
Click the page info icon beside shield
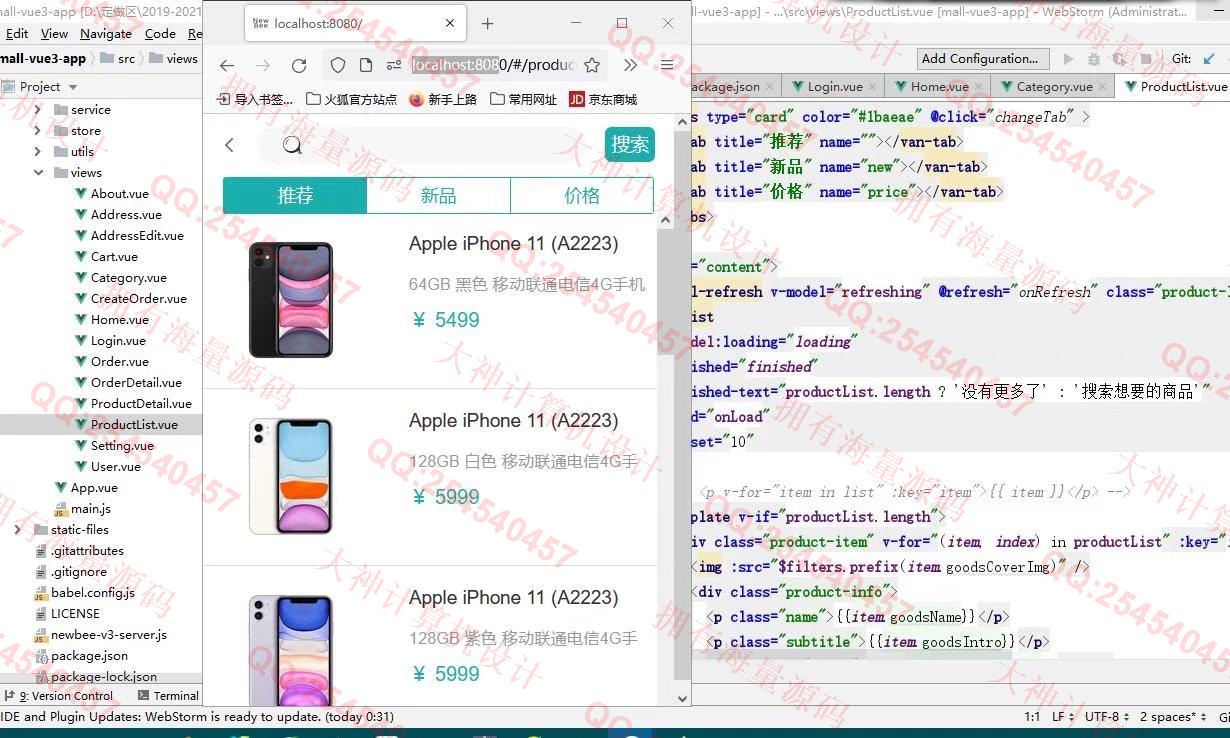point(366,65)
